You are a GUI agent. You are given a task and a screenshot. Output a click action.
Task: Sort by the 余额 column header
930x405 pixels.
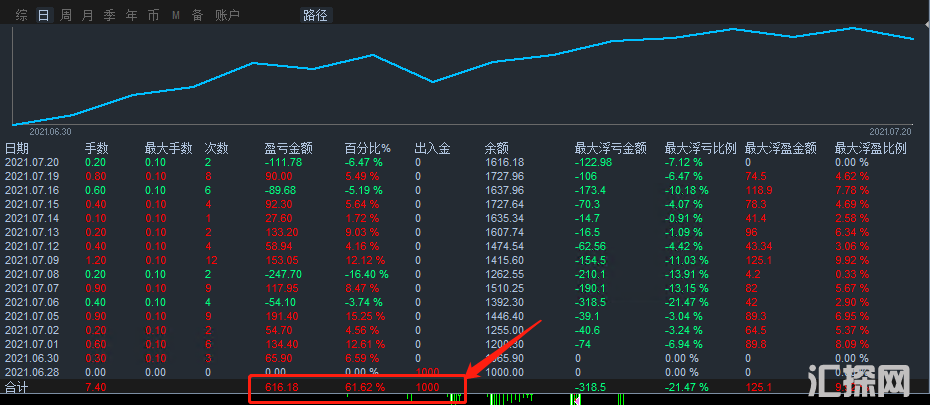click(496, 148)
